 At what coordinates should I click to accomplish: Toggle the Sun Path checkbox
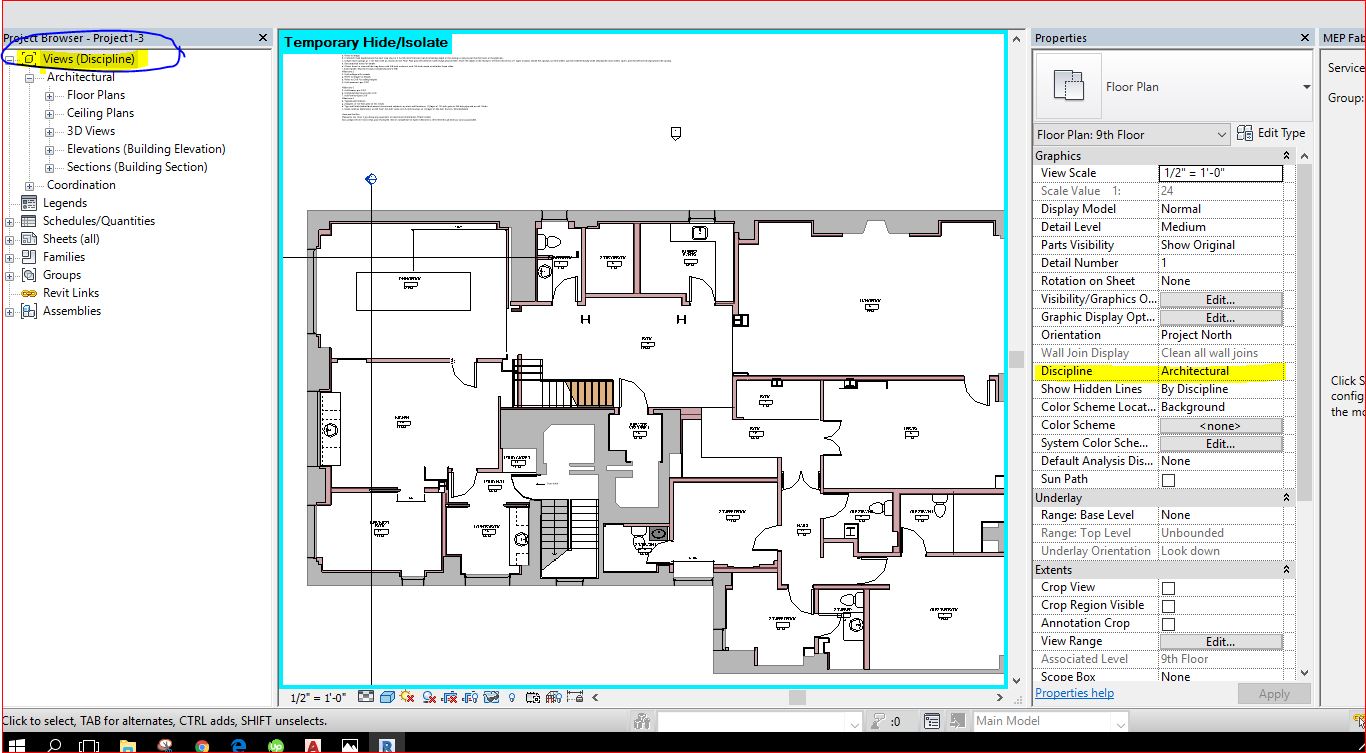[1168, 480]
